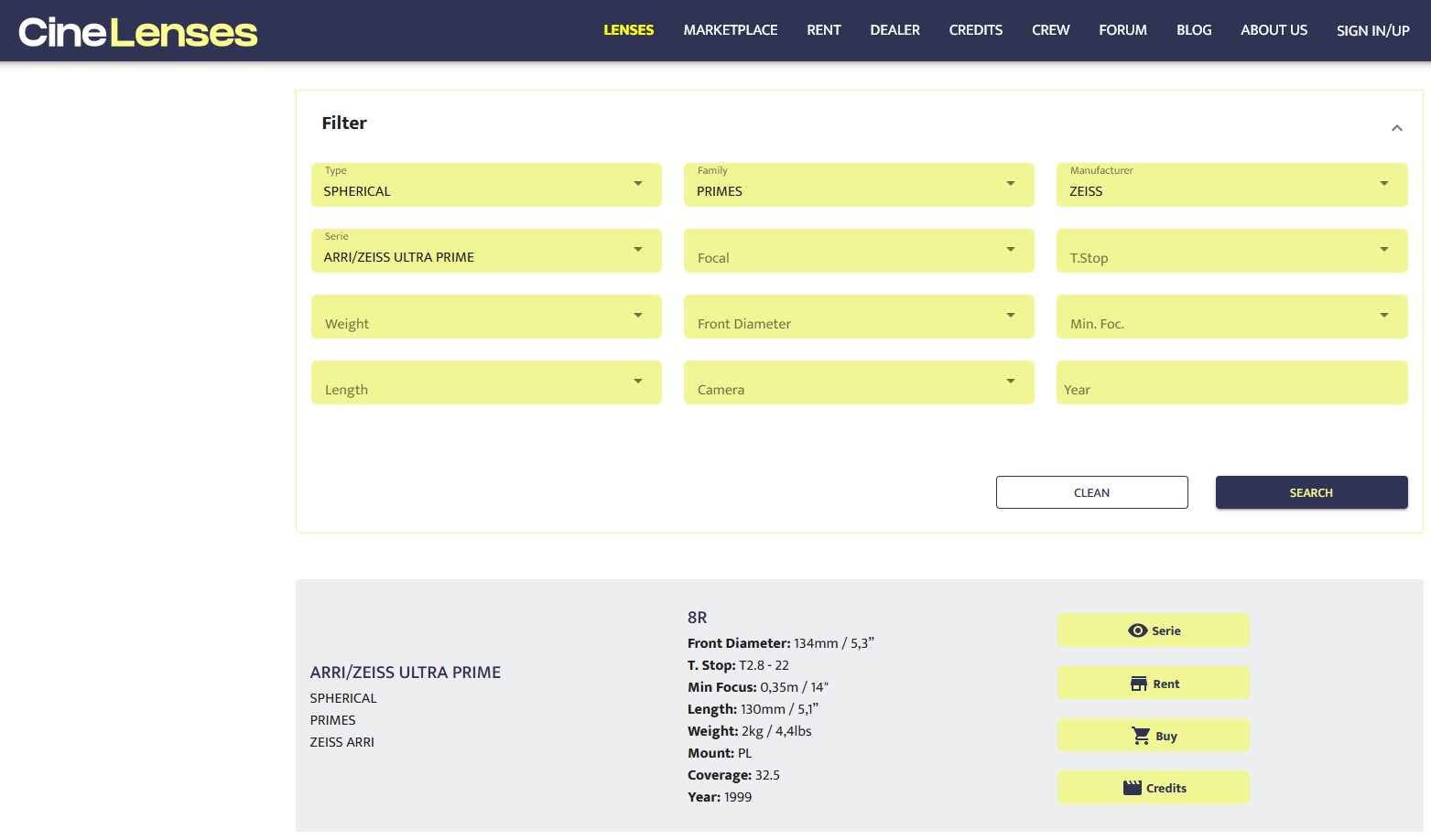The height and width of the screenshot is (840, 1431).
Task: Click the 'Filter' panel heading
Action: (x=344, y=123)
